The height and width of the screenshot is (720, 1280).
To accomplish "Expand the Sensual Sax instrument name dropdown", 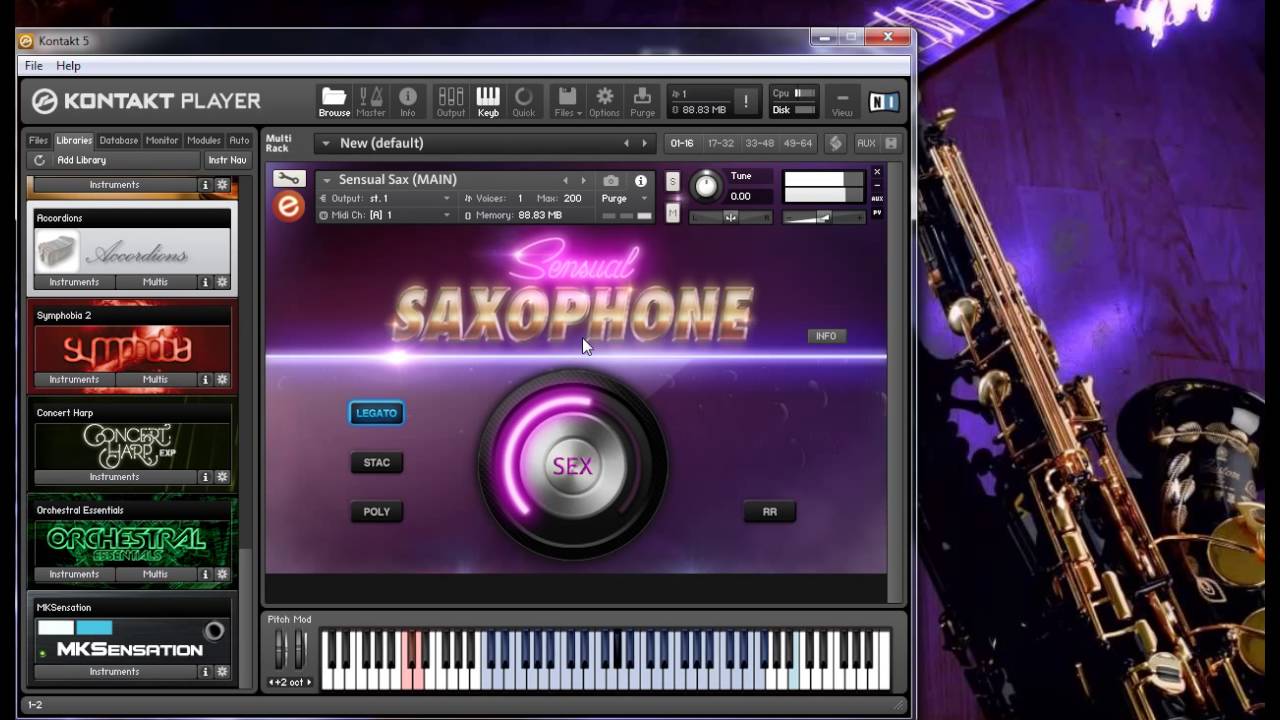I will tap(326, 180).
